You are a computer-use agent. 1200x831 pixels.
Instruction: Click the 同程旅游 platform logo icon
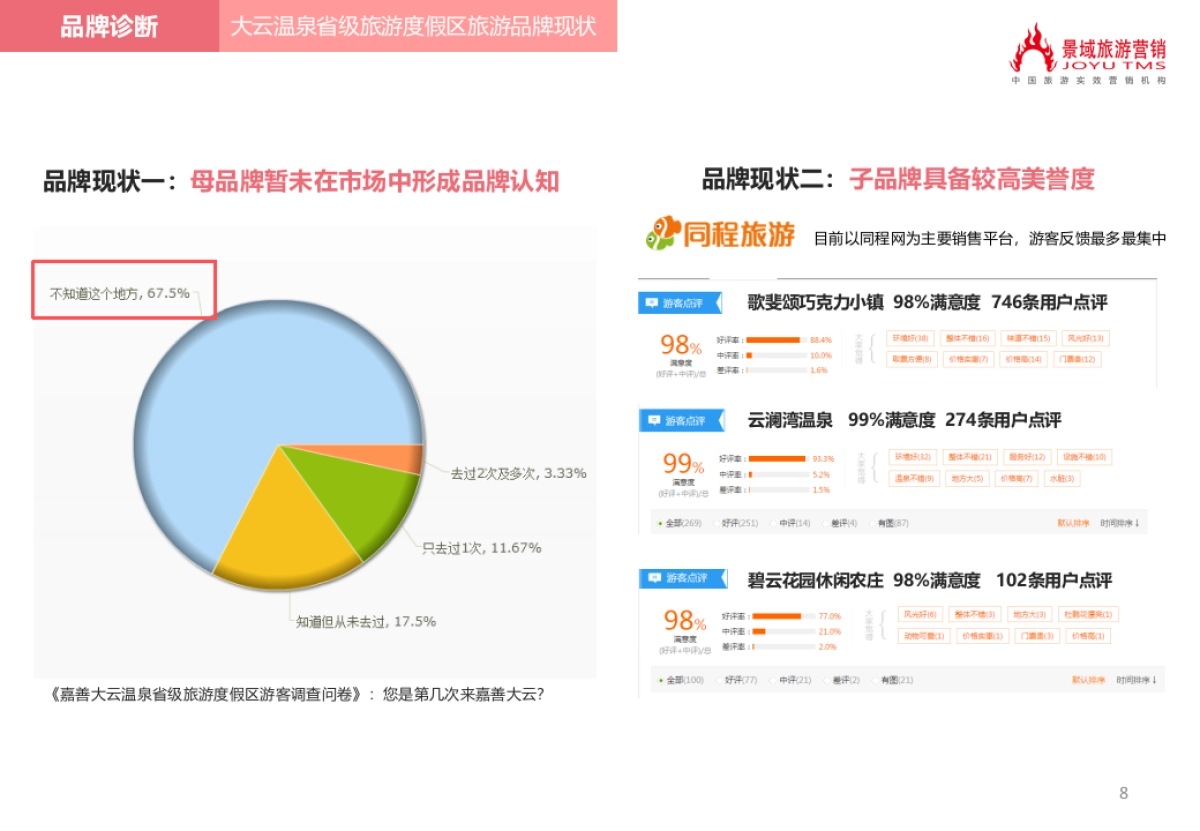click(660, 232)
